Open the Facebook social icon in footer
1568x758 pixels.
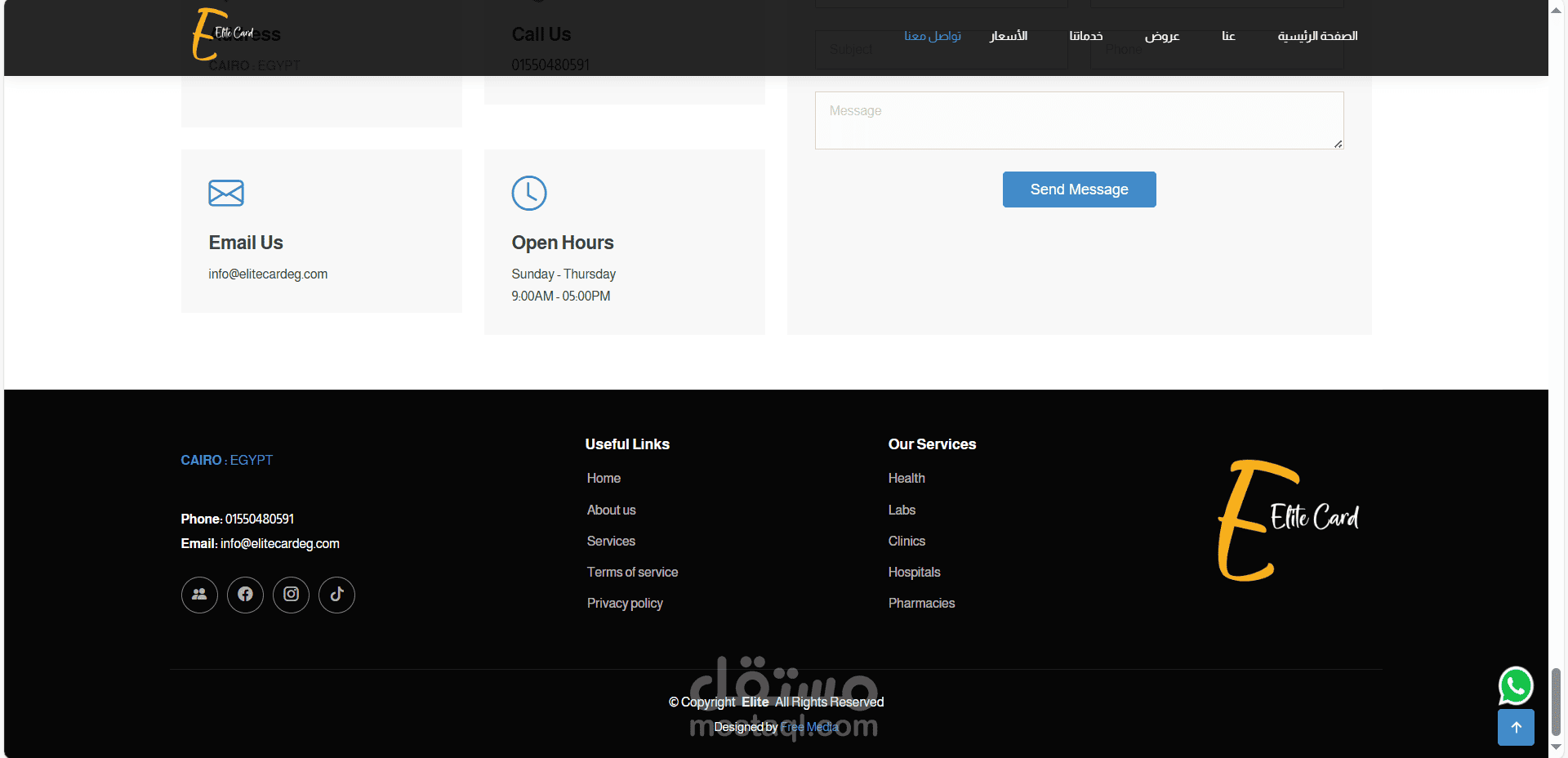coord(245,595)
